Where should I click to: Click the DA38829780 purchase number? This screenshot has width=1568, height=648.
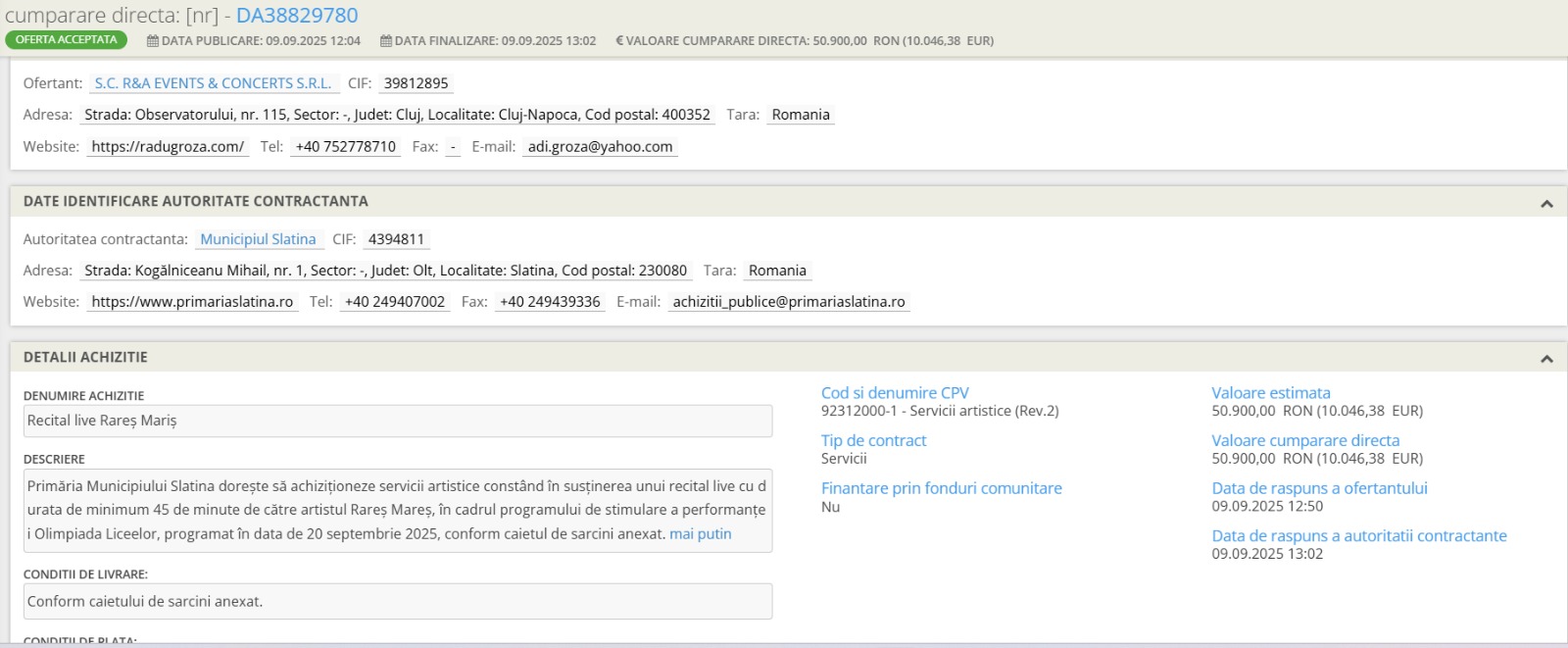click(x=297, y=16)
